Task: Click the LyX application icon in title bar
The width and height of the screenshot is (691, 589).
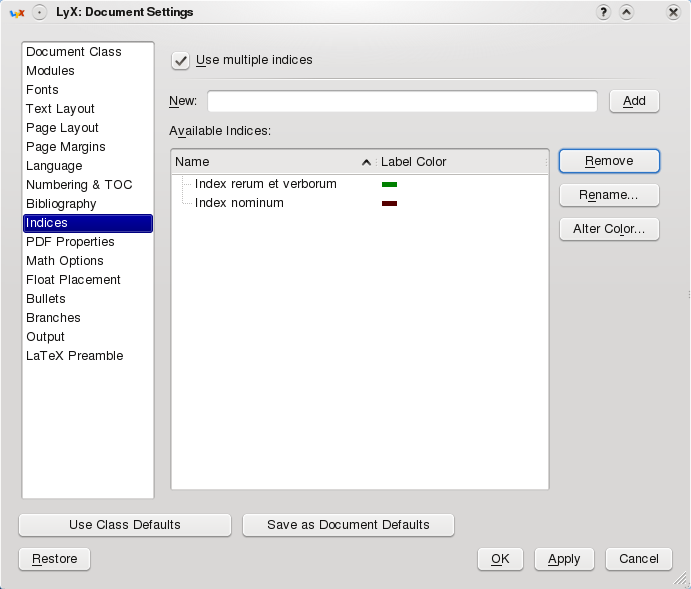Action: tap(16, 12)
